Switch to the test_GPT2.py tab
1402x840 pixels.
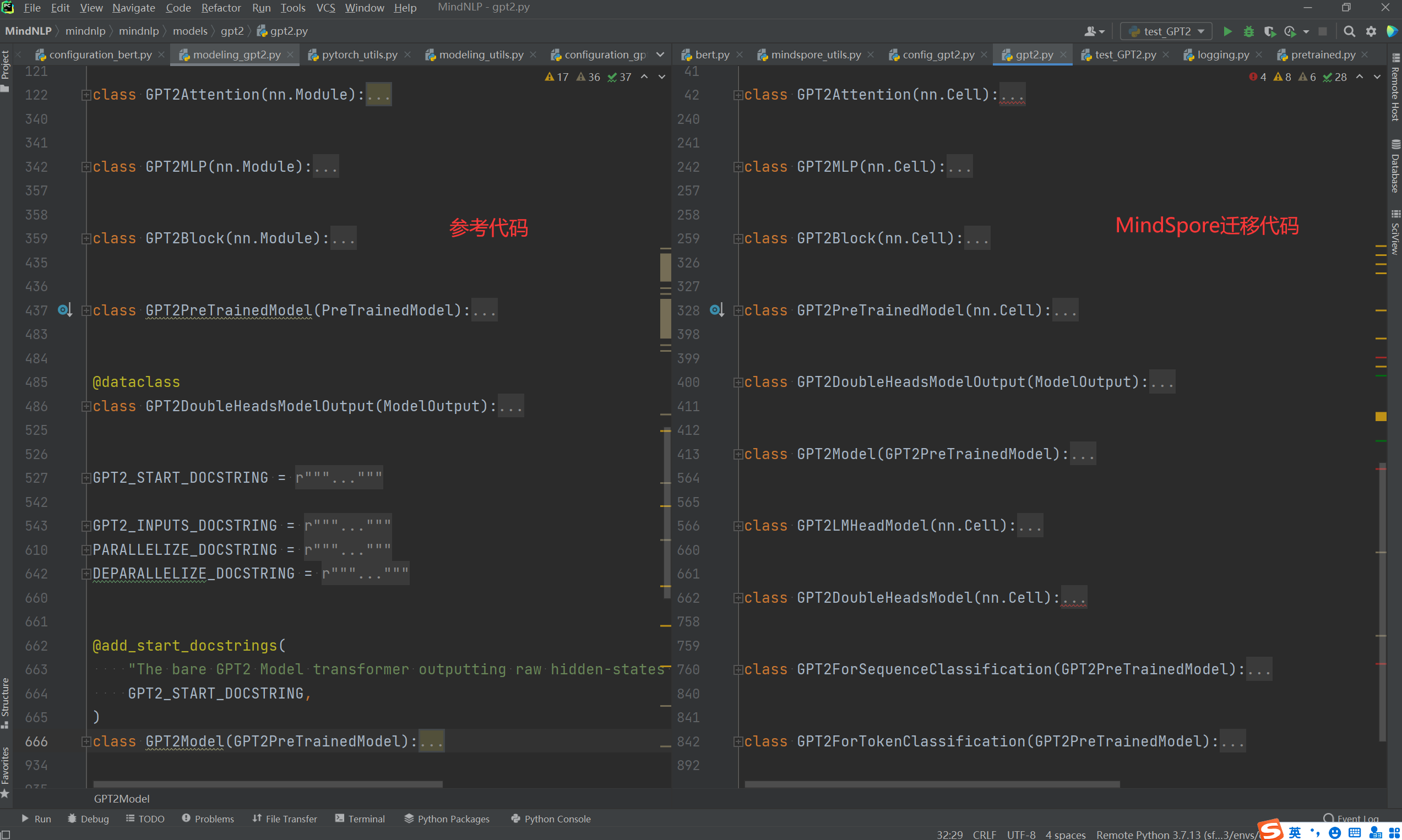tap(1124, 55)
